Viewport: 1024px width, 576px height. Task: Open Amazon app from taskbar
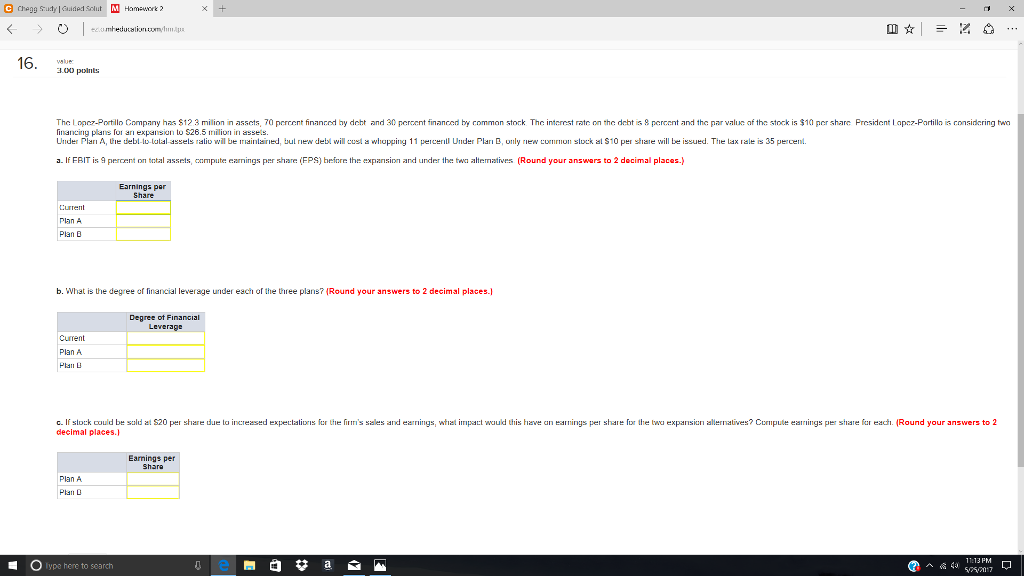[328, 566]
